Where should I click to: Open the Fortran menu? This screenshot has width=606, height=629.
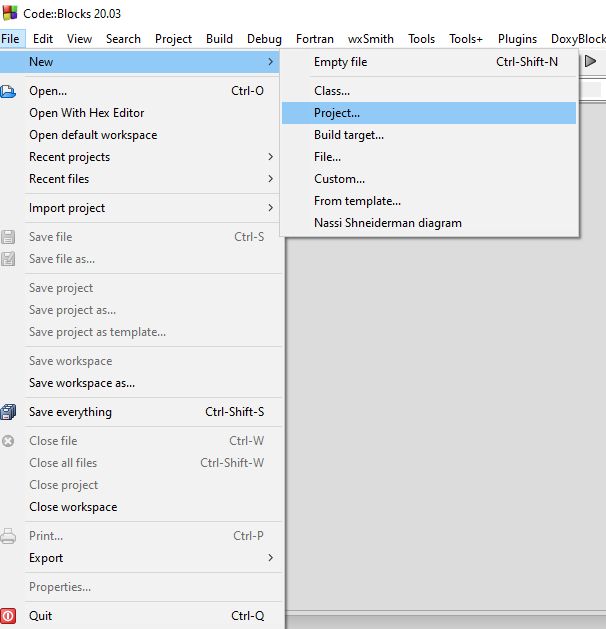pos(315,39)
